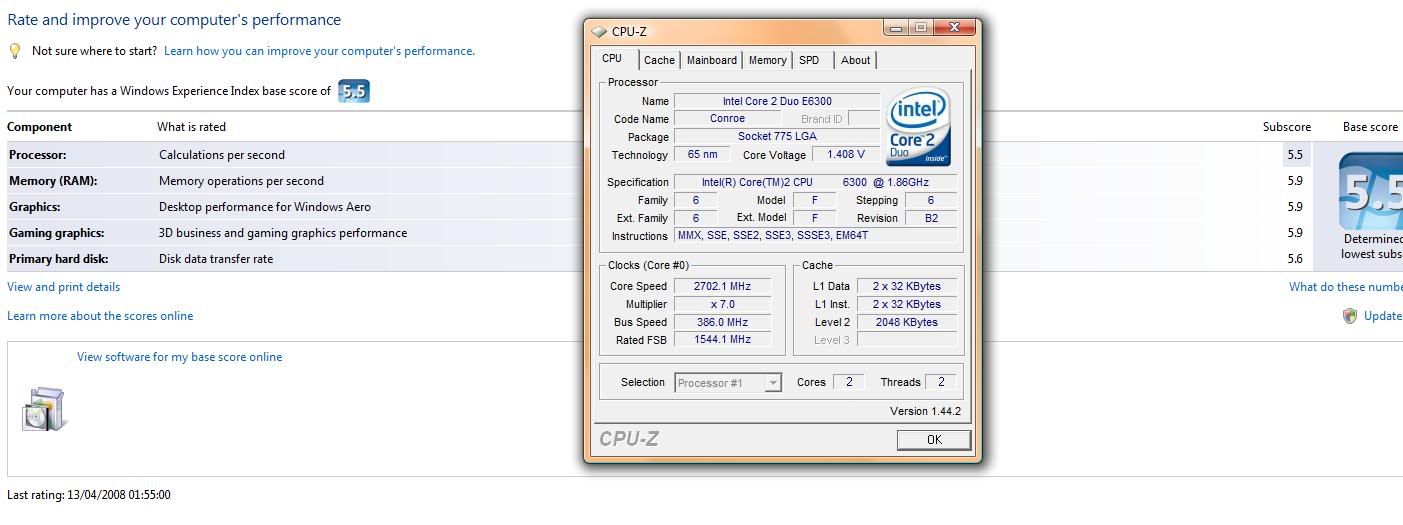Click the CPU-Z title bar app icon
Viewport: 1403px width, 525px height.
(x=599, y=32)
